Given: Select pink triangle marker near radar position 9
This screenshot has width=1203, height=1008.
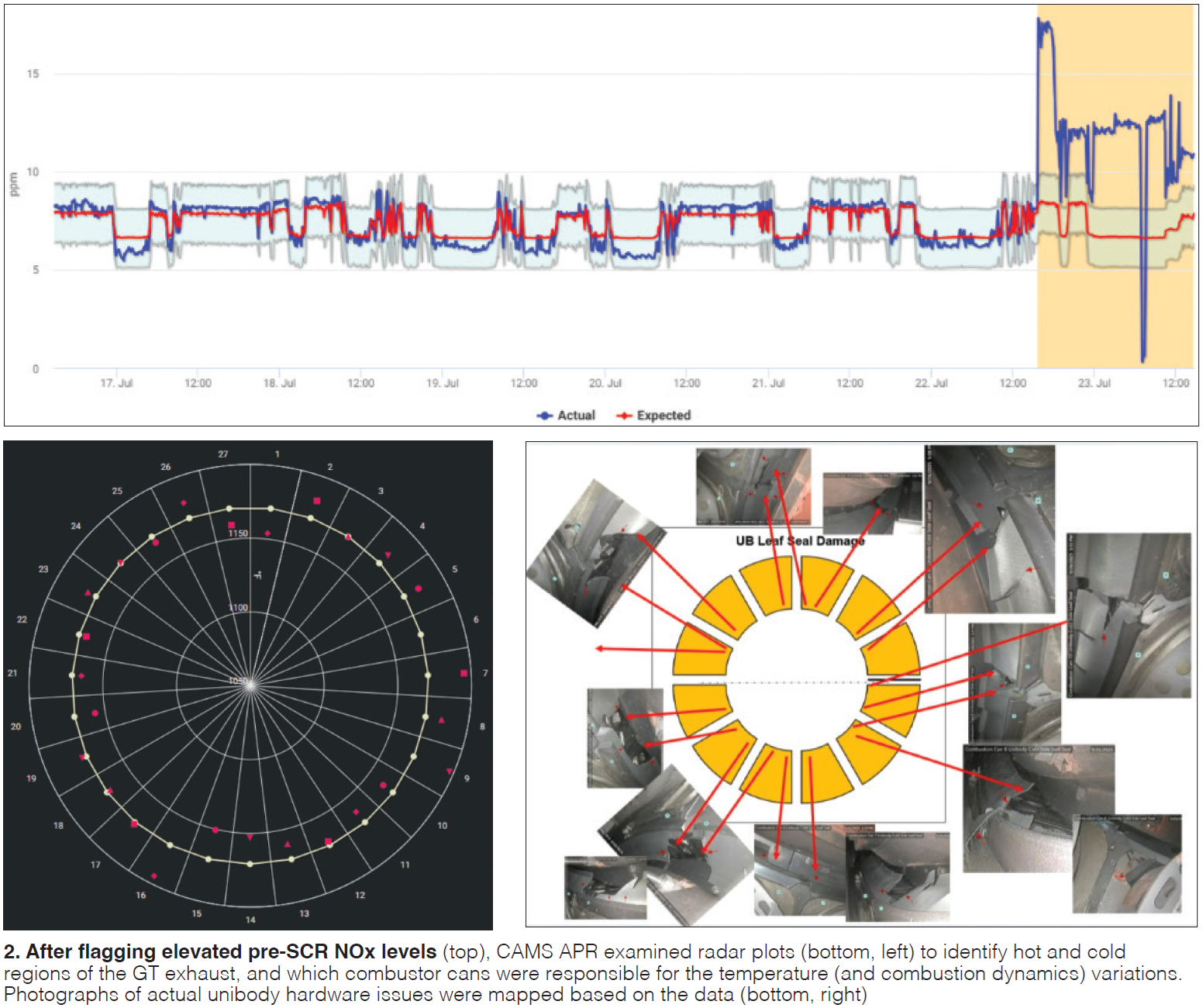Looking at the screenshot, I should tap(449, 771).
